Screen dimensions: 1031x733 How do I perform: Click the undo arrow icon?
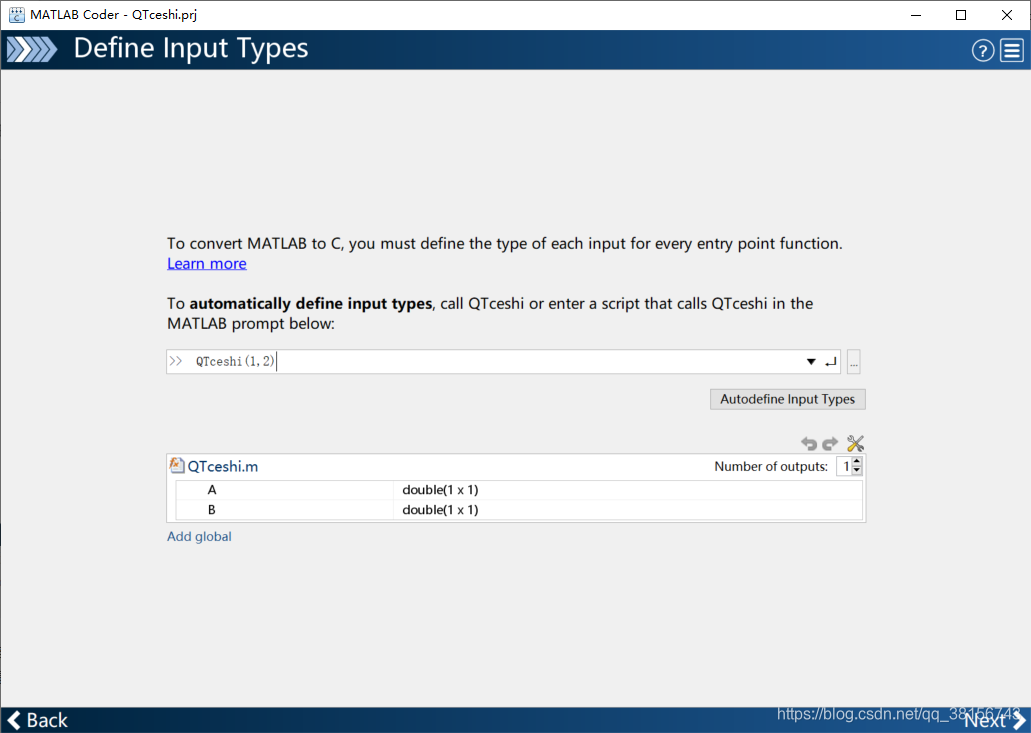point(809,444)
